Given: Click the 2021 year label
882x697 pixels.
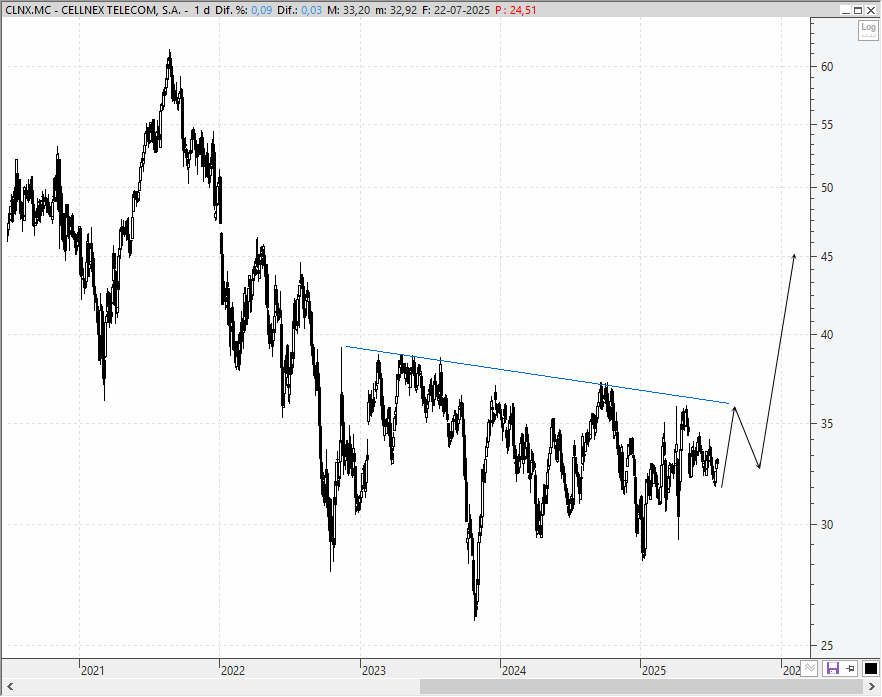Looking at the screenshot, I should [x=92, y=671].
